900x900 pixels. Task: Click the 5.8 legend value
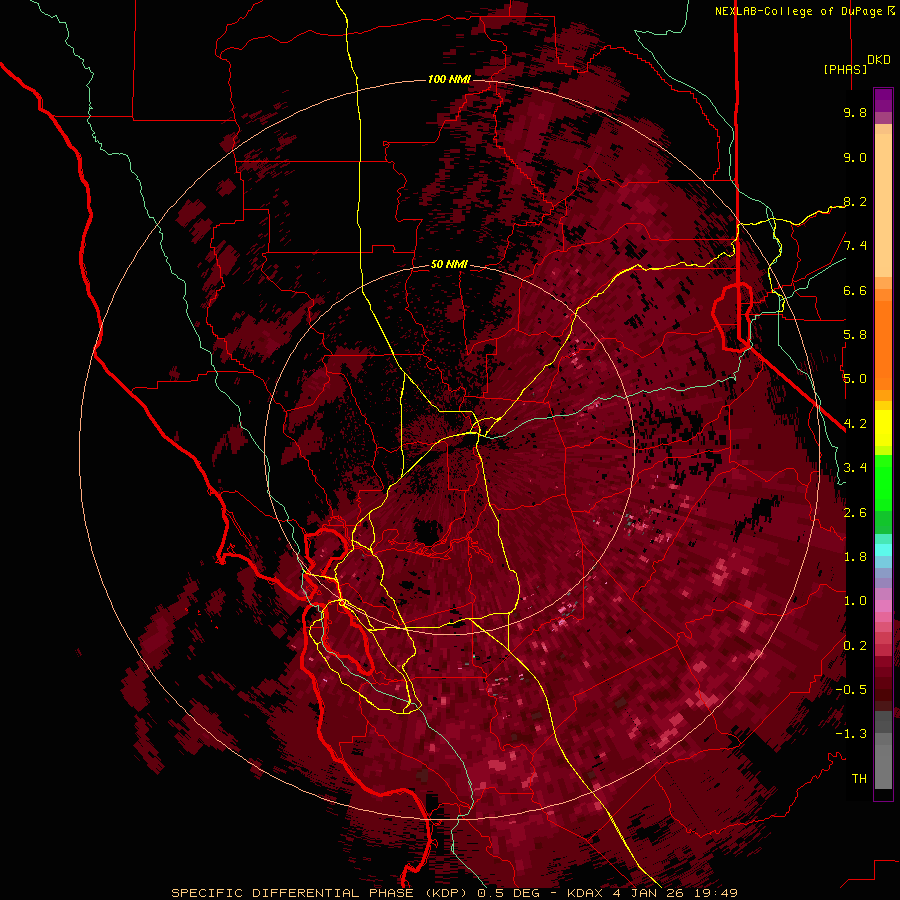pyautogui.click(x=855, y=335)
